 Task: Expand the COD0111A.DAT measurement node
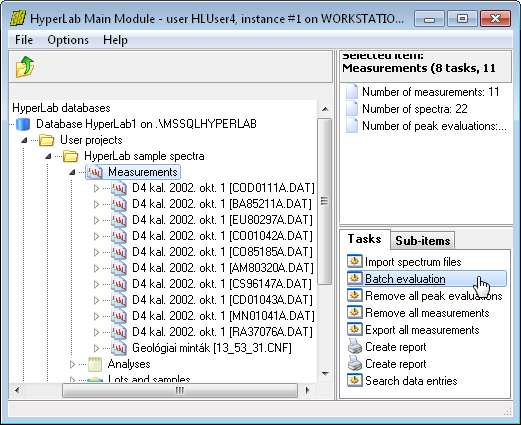coord(96,188)
